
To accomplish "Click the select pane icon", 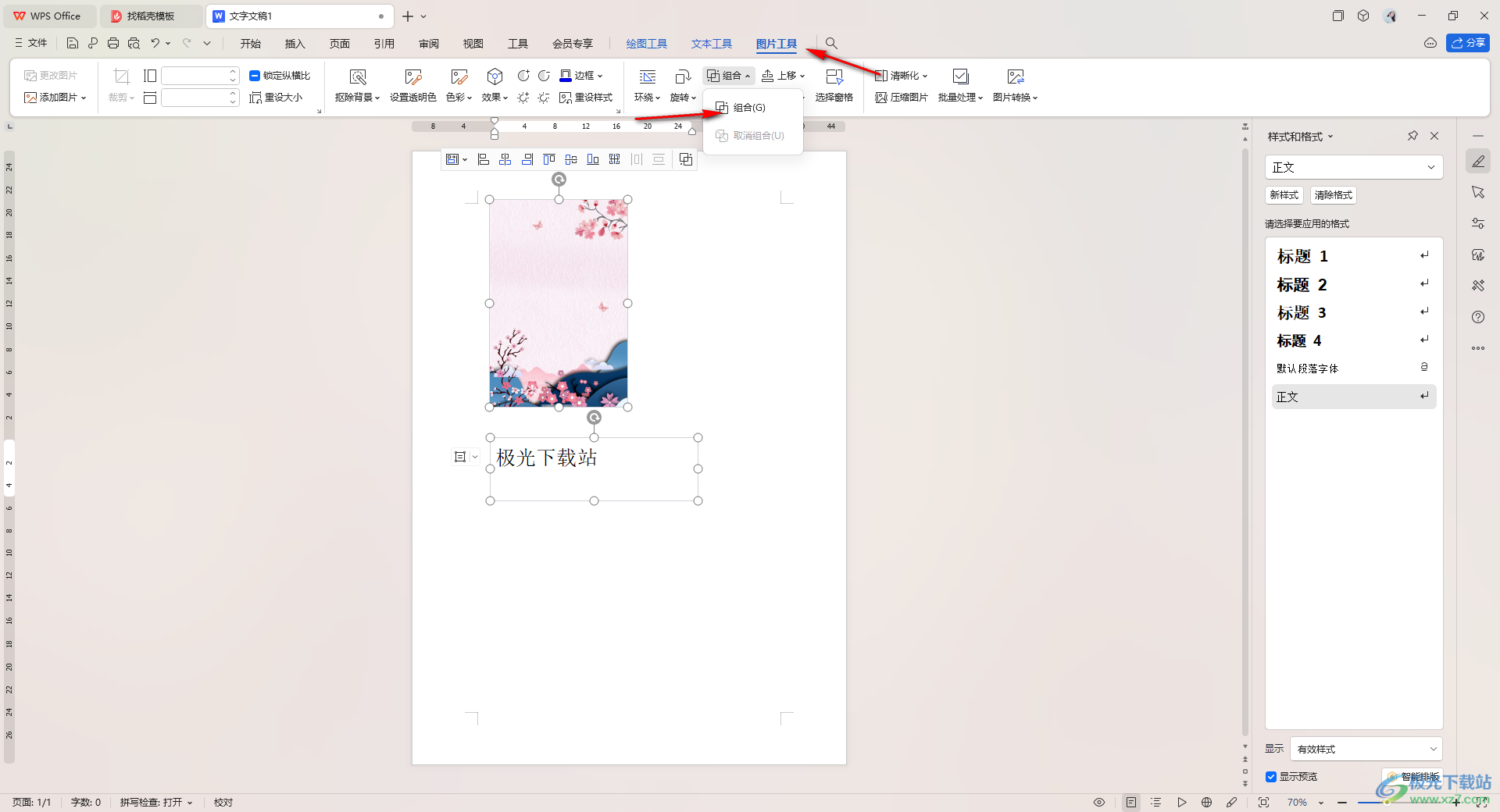I will [x=834, y=77].
